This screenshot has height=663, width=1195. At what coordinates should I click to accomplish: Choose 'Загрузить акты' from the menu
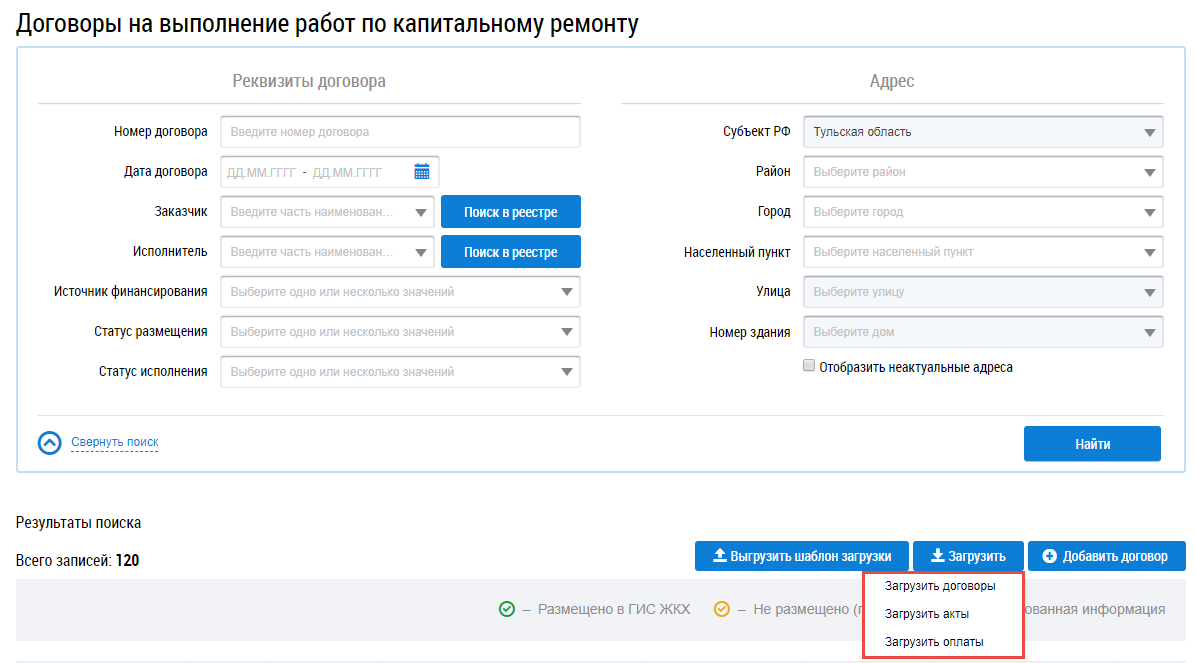coord(927,614)
